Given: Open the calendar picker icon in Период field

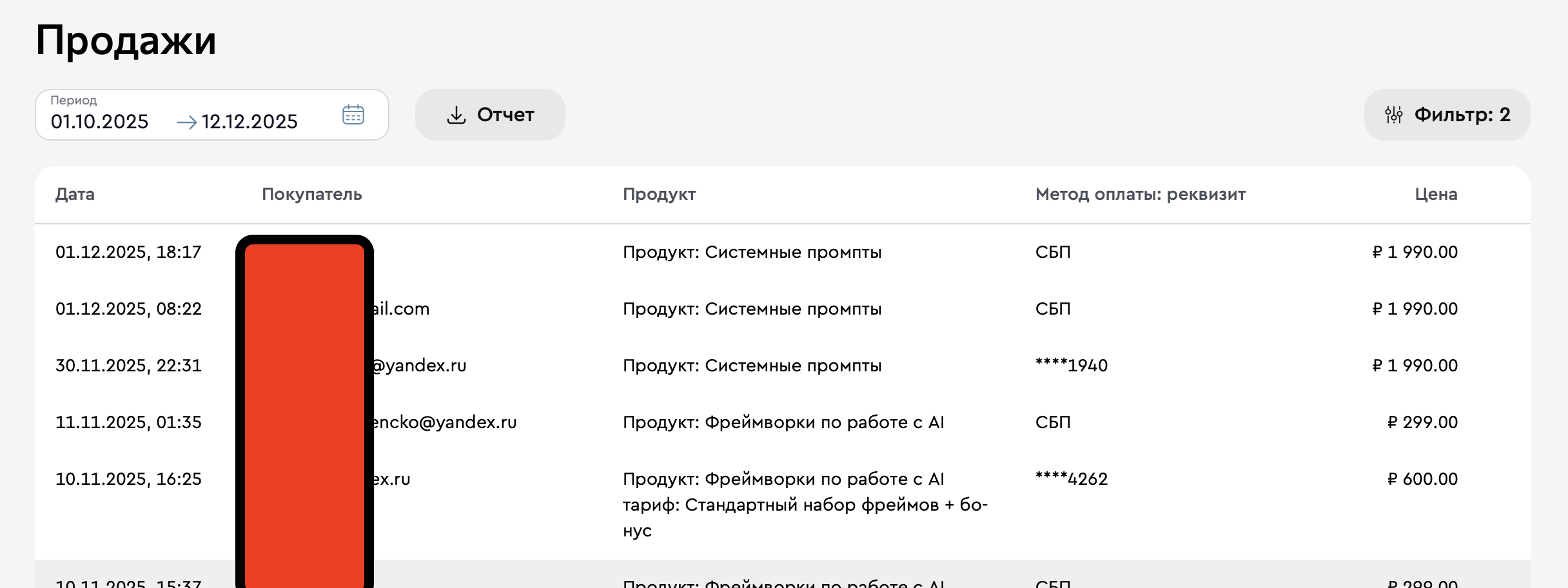Looking at the screenshot, I should coord(353,115).
